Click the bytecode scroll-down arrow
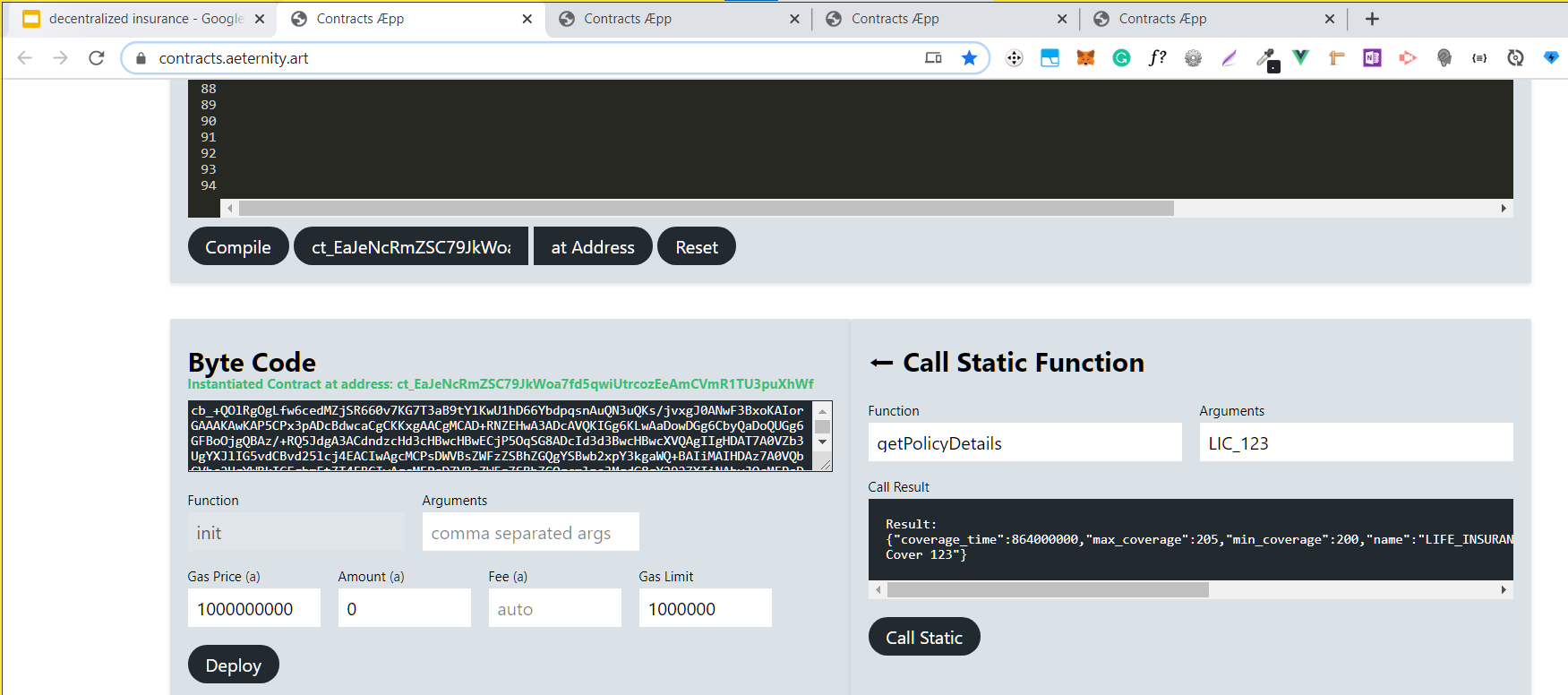1568x695 pixels. [823, 442]
